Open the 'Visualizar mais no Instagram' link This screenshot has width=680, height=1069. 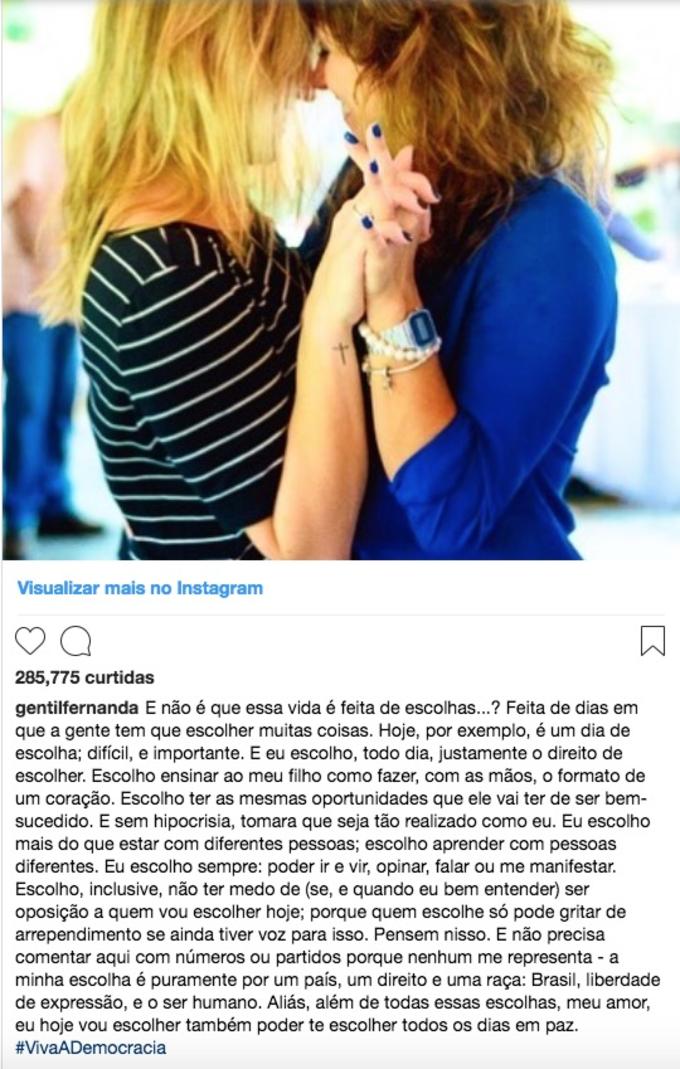pyautogui.click(x=140, y=588)
